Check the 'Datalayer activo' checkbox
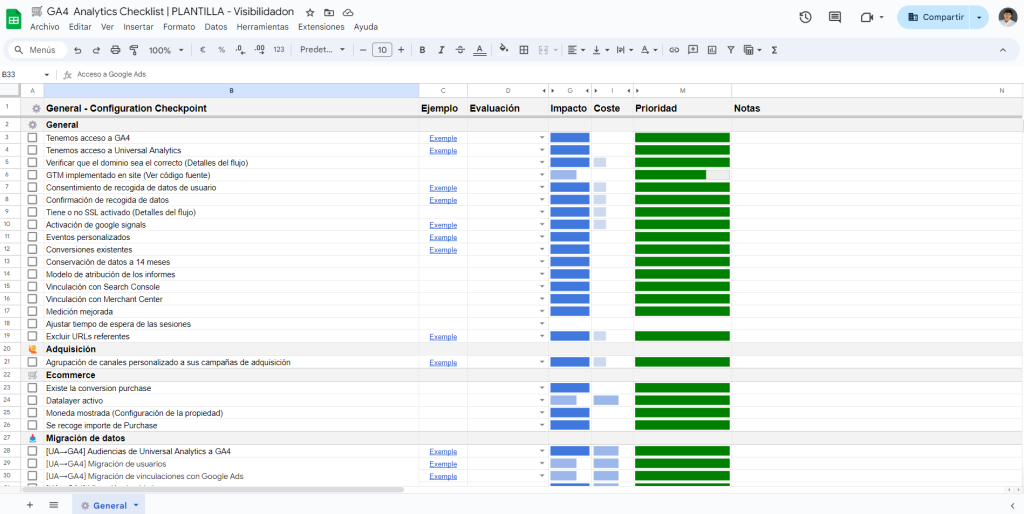1024x514 pixels. pos(33,400)
